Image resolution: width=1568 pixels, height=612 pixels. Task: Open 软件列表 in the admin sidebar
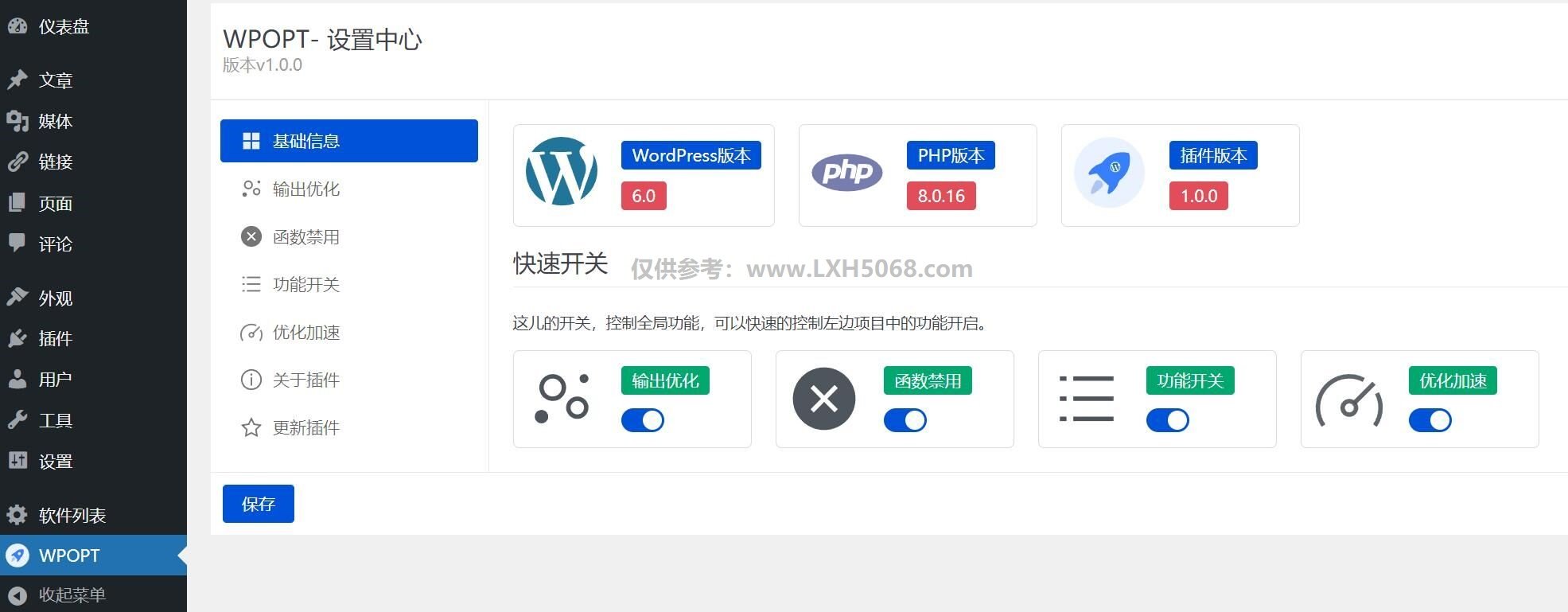[x=93, y=515]
